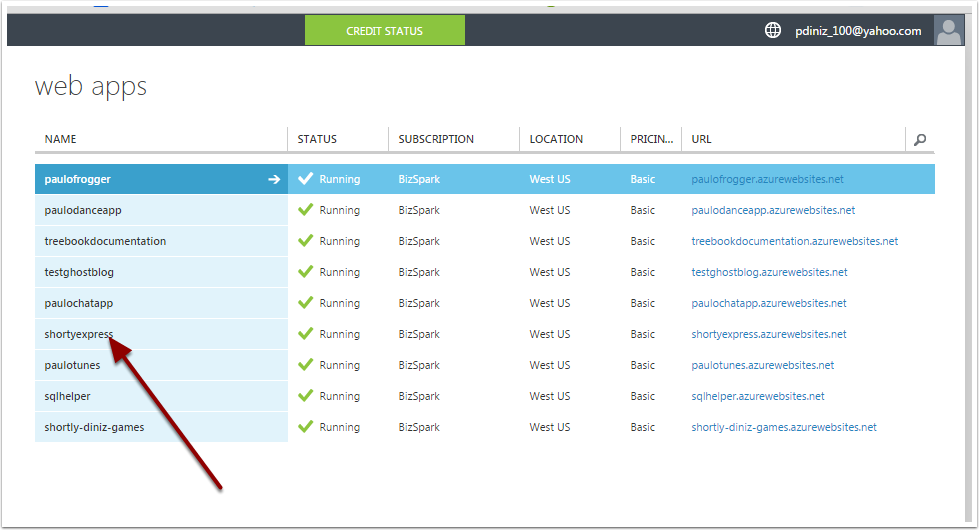Click sqlhelper running checkmark icon

coord(305,396)
